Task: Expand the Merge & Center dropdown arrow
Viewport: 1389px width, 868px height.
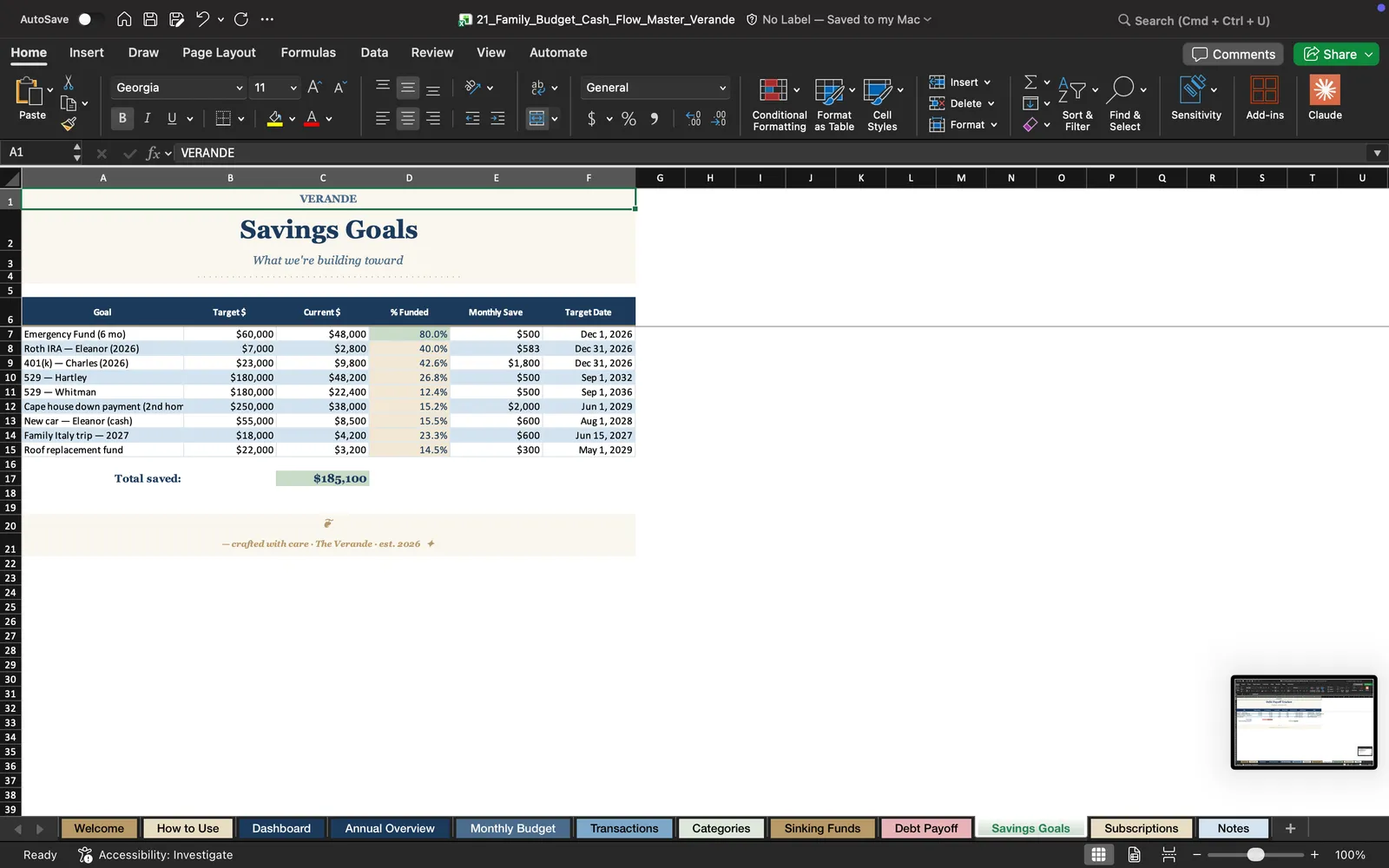Action: tap(555, 119)
